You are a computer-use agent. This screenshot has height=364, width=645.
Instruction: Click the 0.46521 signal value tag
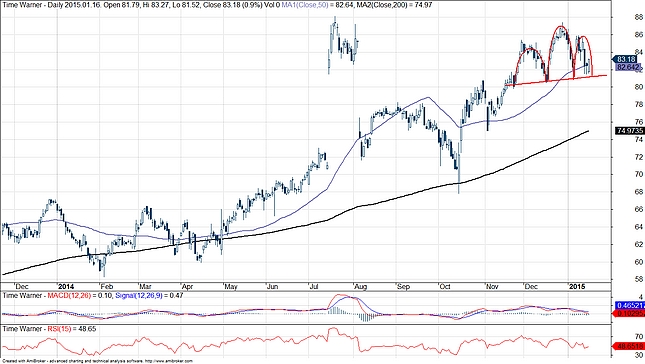pyautogui.click(x=630, y=306)
